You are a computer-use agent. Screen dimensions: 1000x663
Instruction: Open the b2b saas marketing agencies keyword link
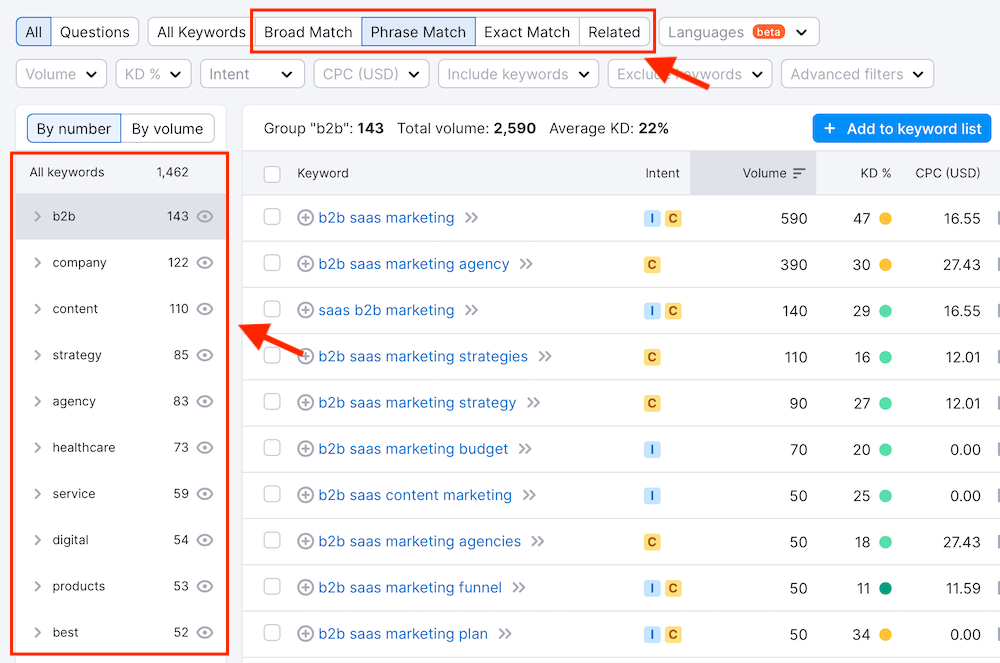(419, 541)
